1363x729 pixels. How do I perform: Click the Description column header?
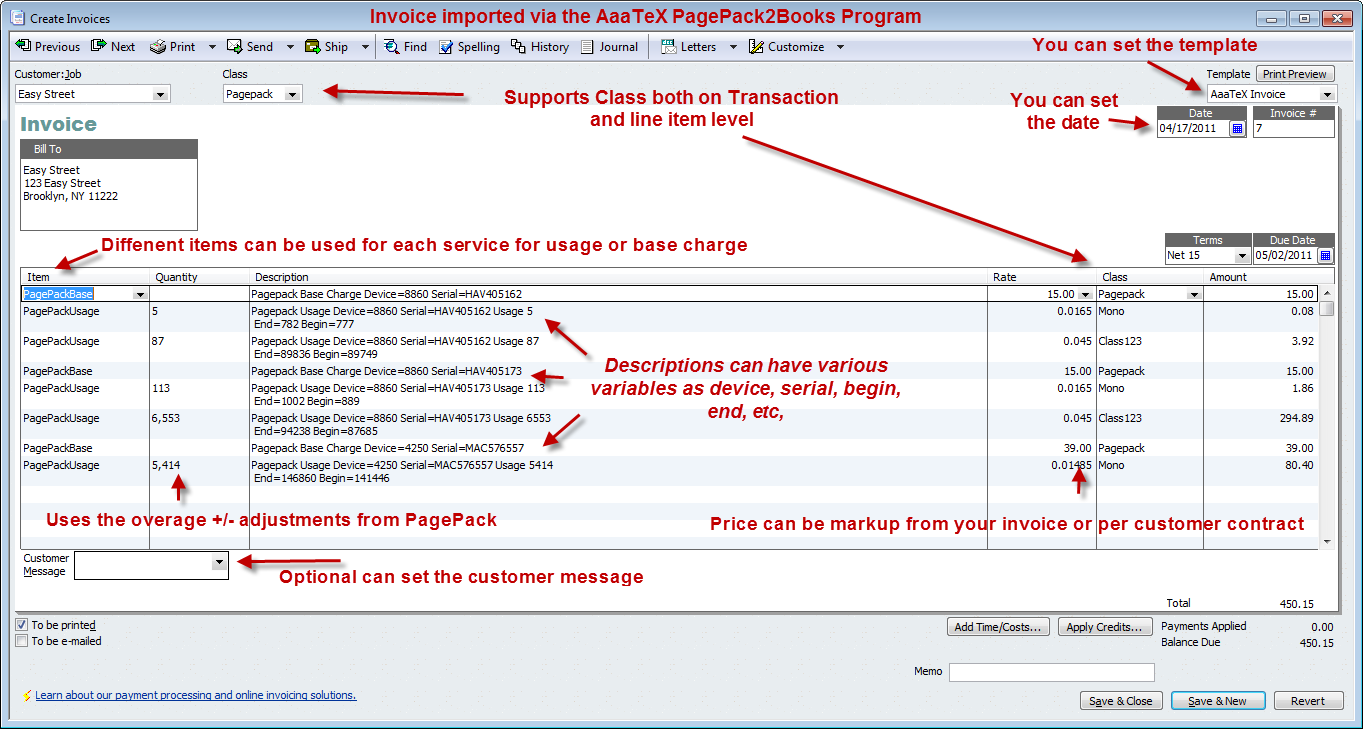click(x=618, y=277)
